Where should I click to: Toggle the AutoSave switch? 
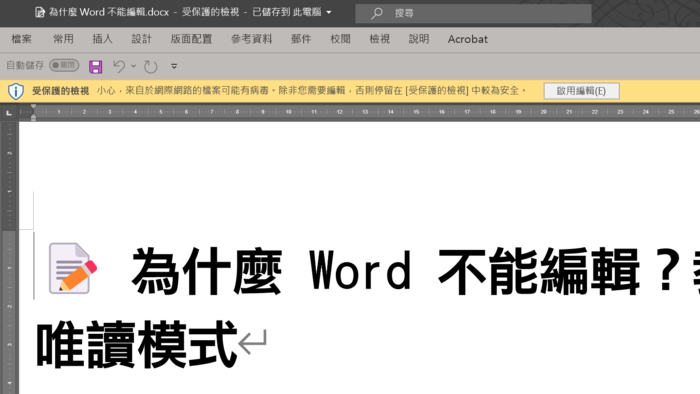click(x=64, y=65)
